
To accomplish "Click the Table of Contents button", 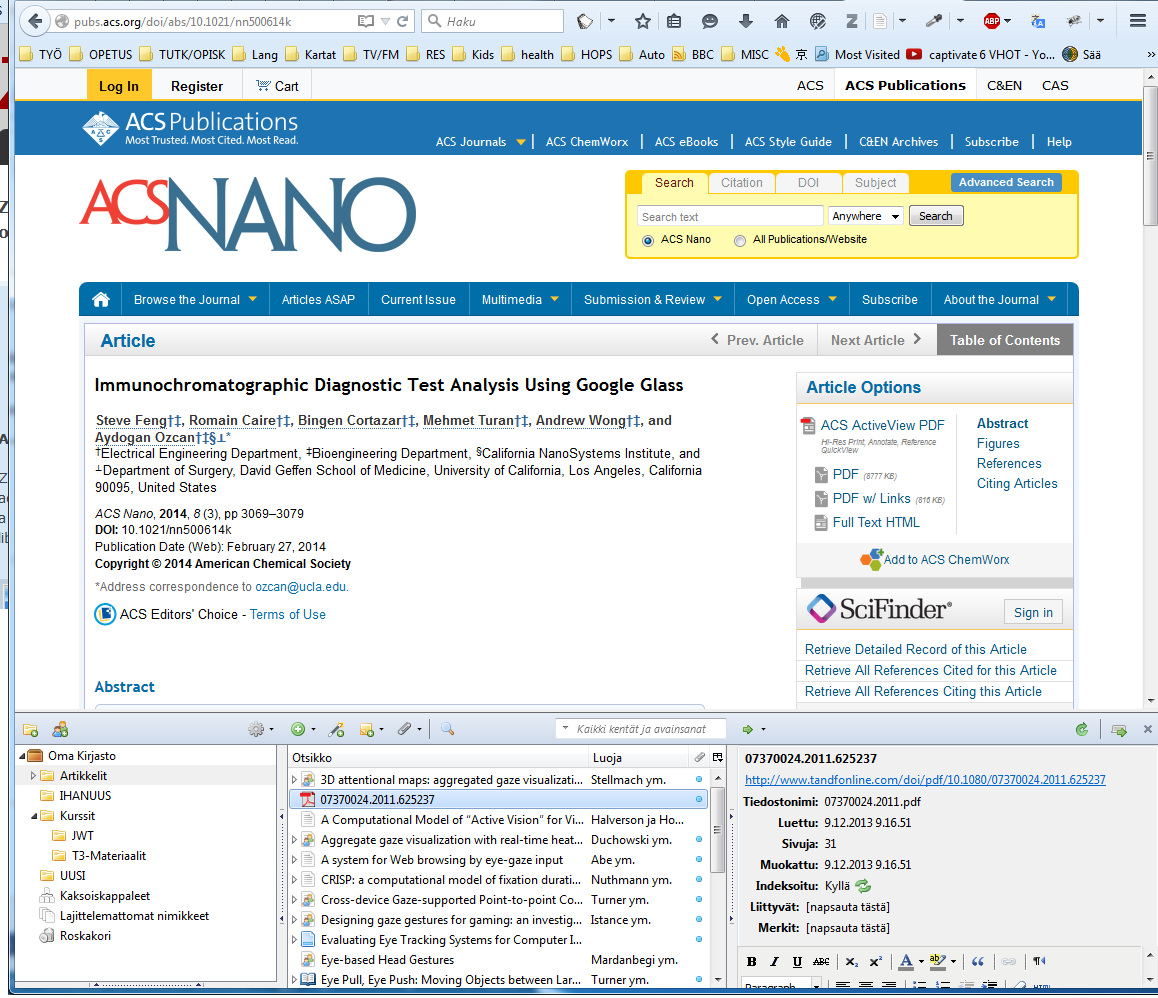I will tap(1004, 341).
